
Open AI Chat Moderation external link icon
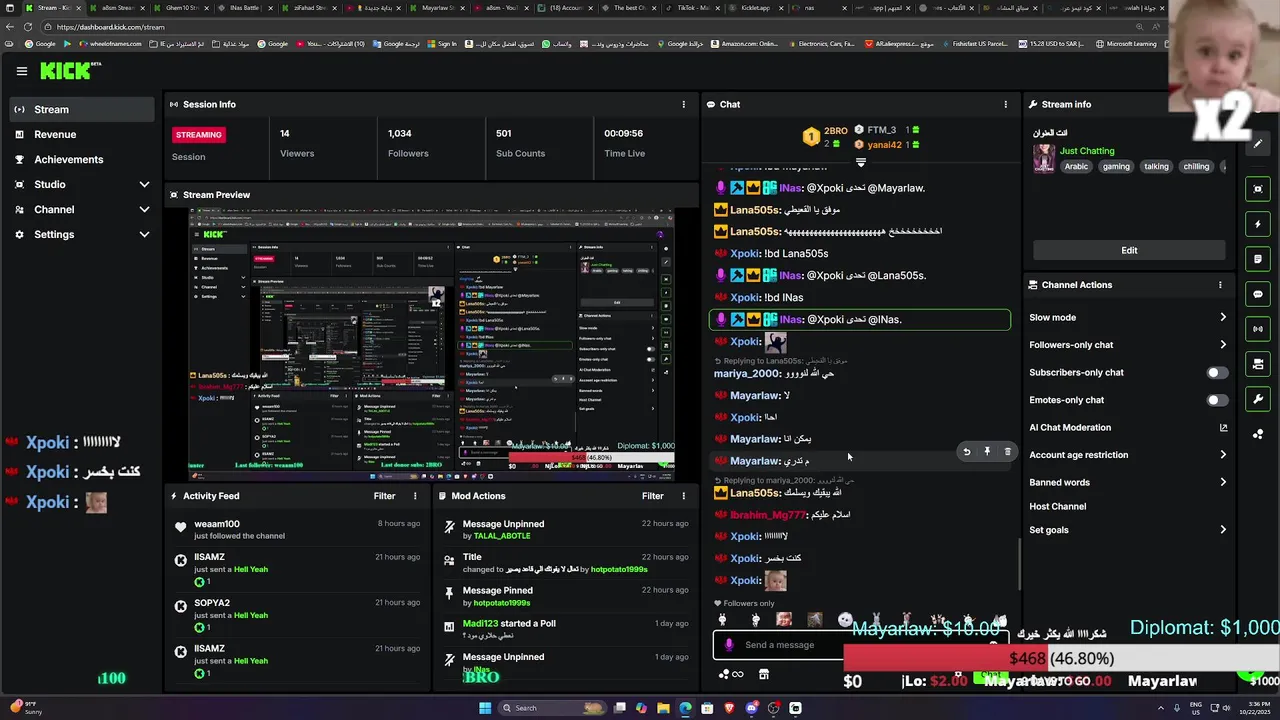pyautogui.click(x=1223, y=428)
